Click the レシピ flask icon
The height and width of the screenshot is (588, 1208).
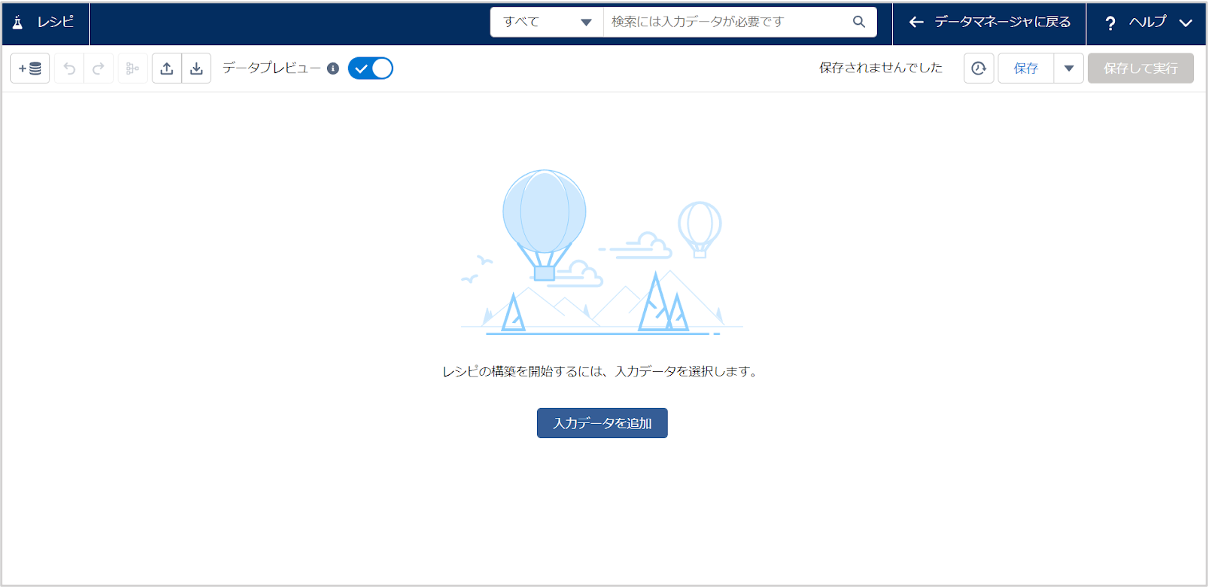(x=17, y=22)
